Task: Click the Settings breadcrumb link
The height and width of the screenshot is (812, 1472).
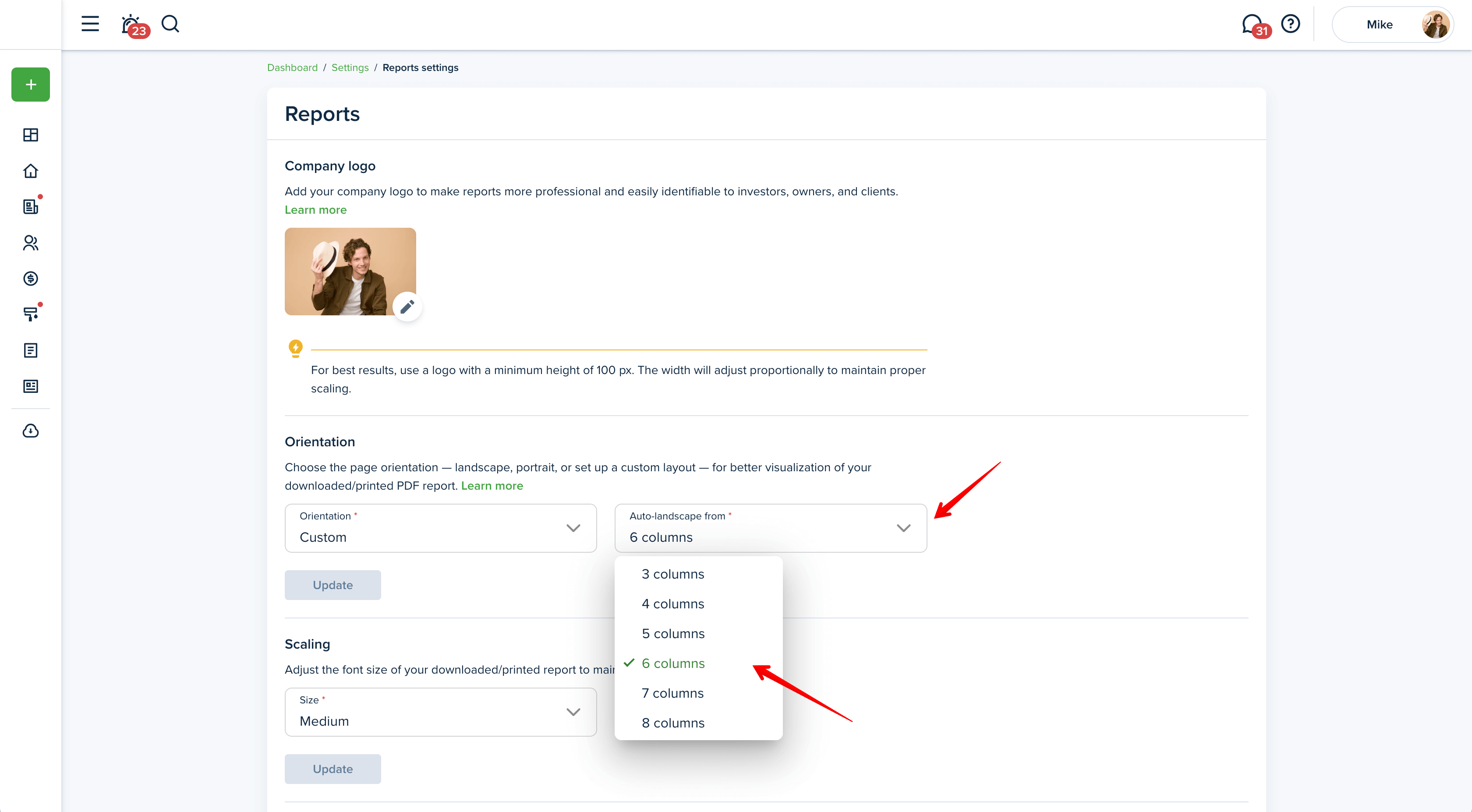Action: (350, 67)
